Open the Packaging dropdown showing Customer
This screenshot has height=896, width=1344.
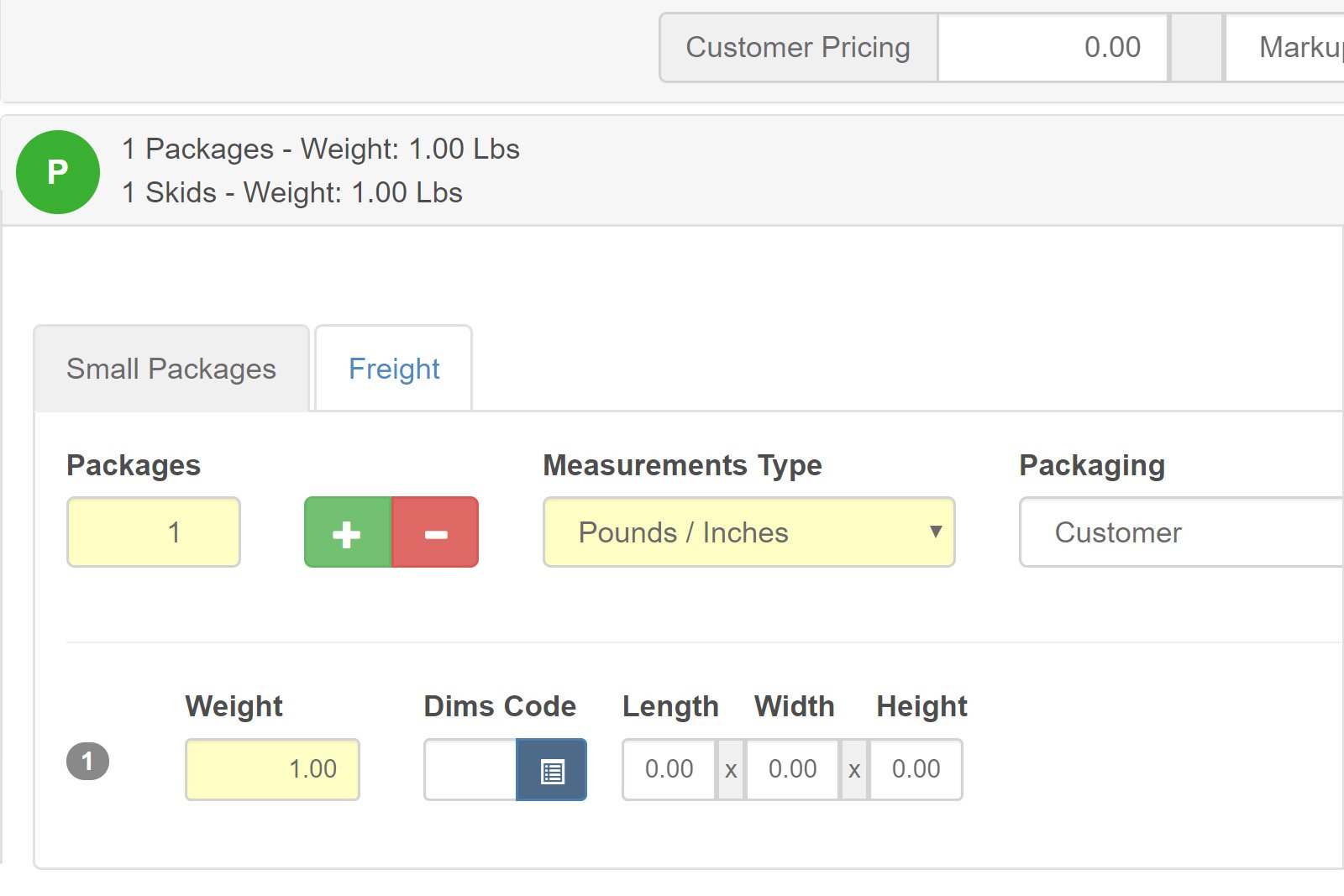(1180, 532)
